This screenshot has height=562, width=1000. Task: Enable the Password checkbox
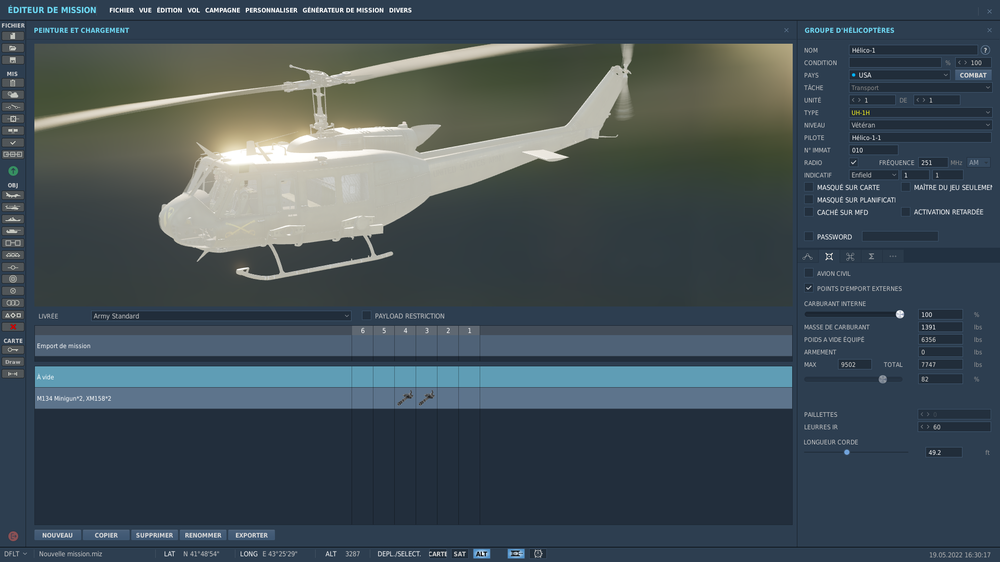click(x=809, y=237)
